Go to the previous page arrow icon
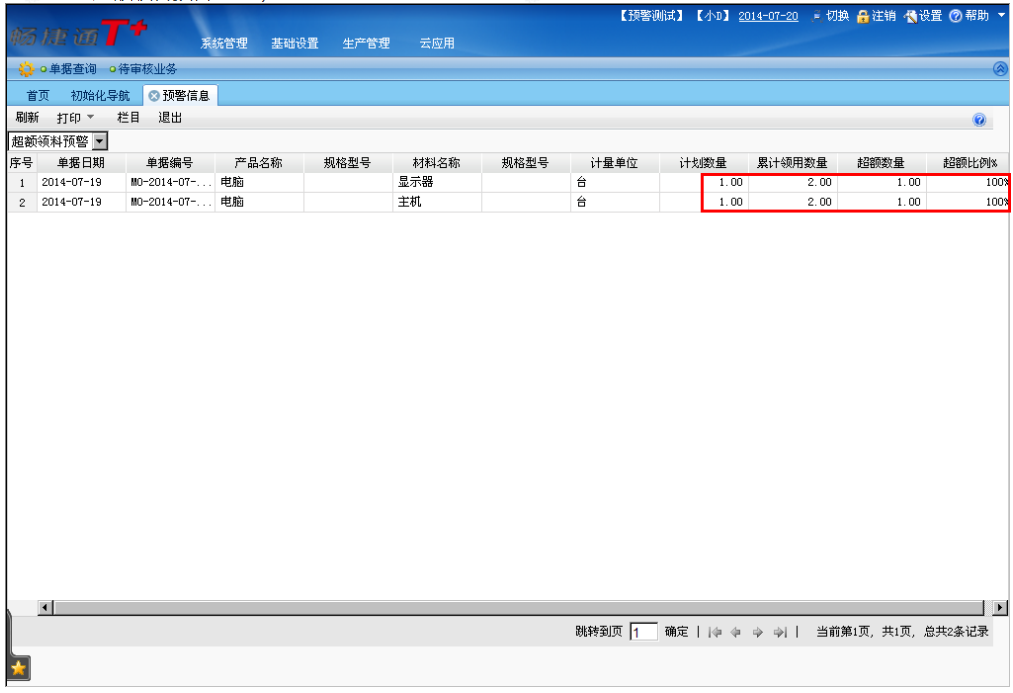The width and height of the screenshot is (1013, 693). click(736, 632)
